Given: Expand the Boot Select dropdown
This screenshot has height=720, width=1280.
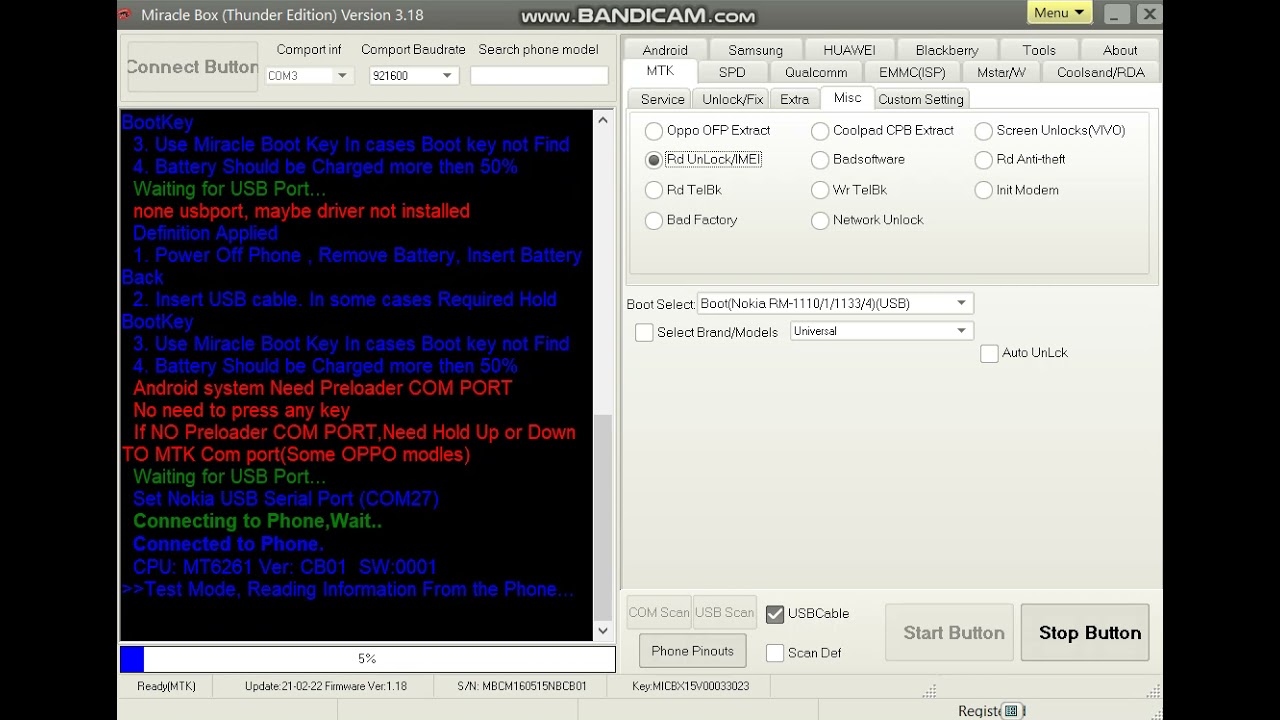Looking at the screenshot, I should pos(835,303).
